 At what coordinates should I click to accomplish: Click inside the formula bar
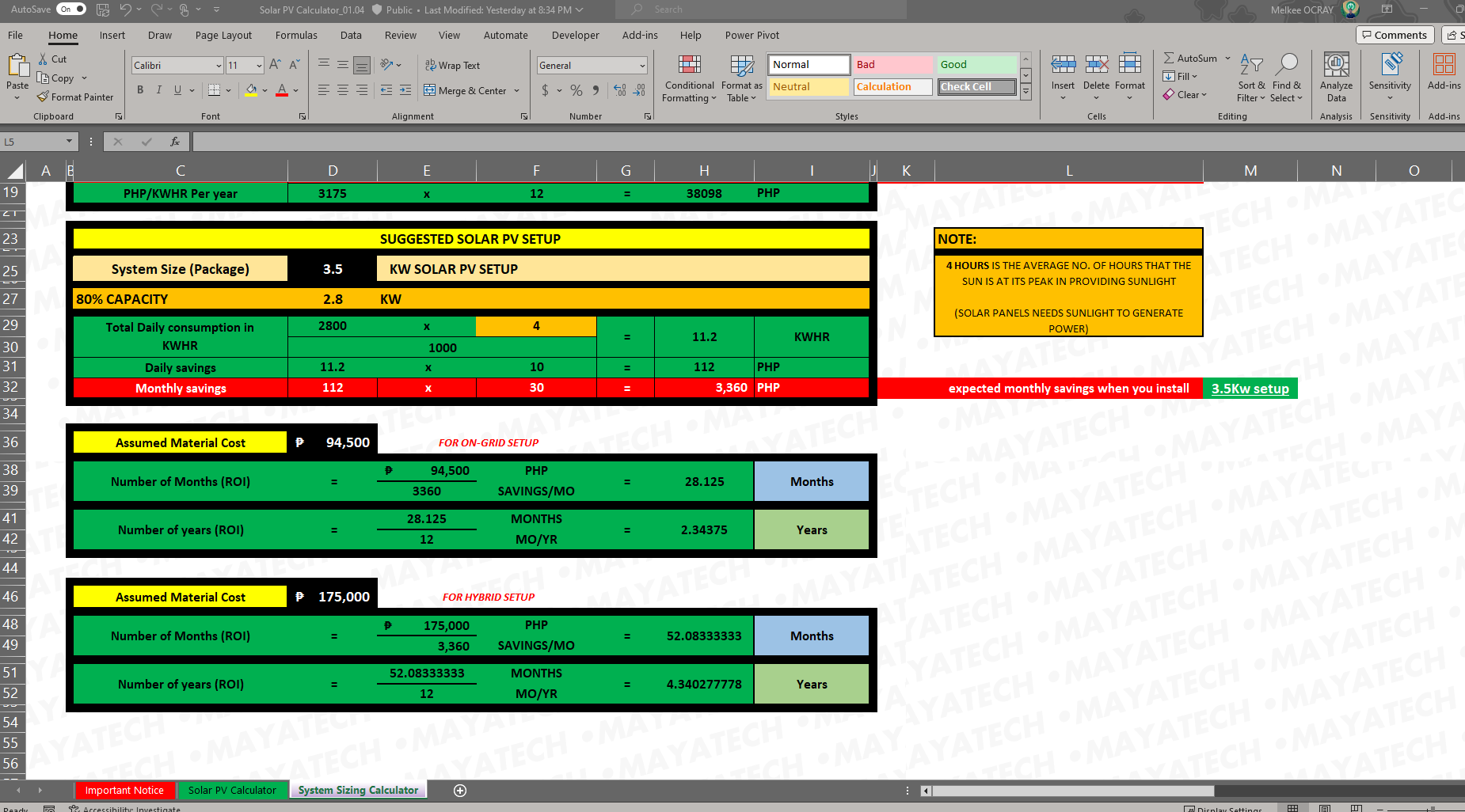click(x=554, y=141)
